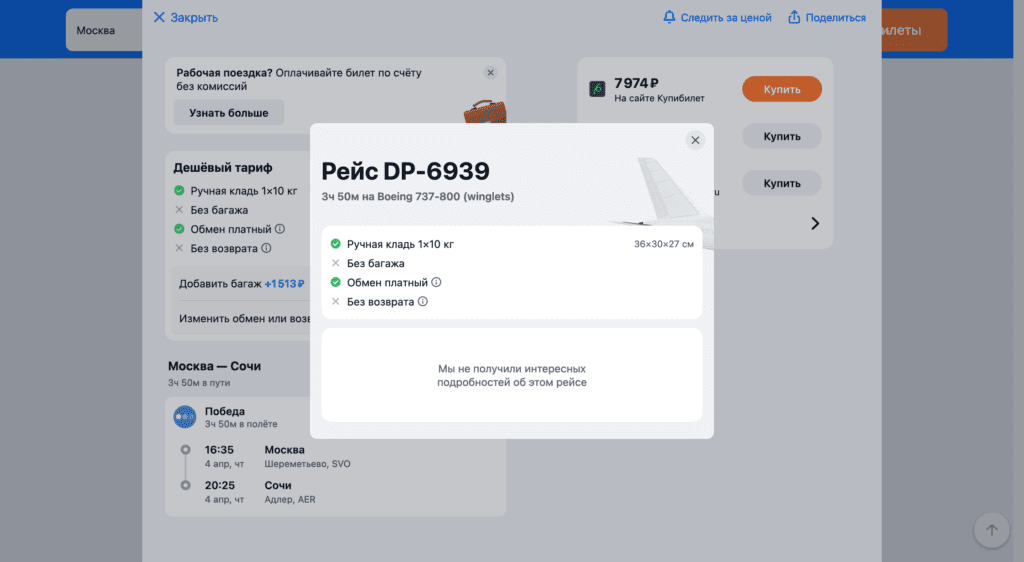Click the scroll-to-top arrow button
1024x562 pixels.
pos(991,530)
